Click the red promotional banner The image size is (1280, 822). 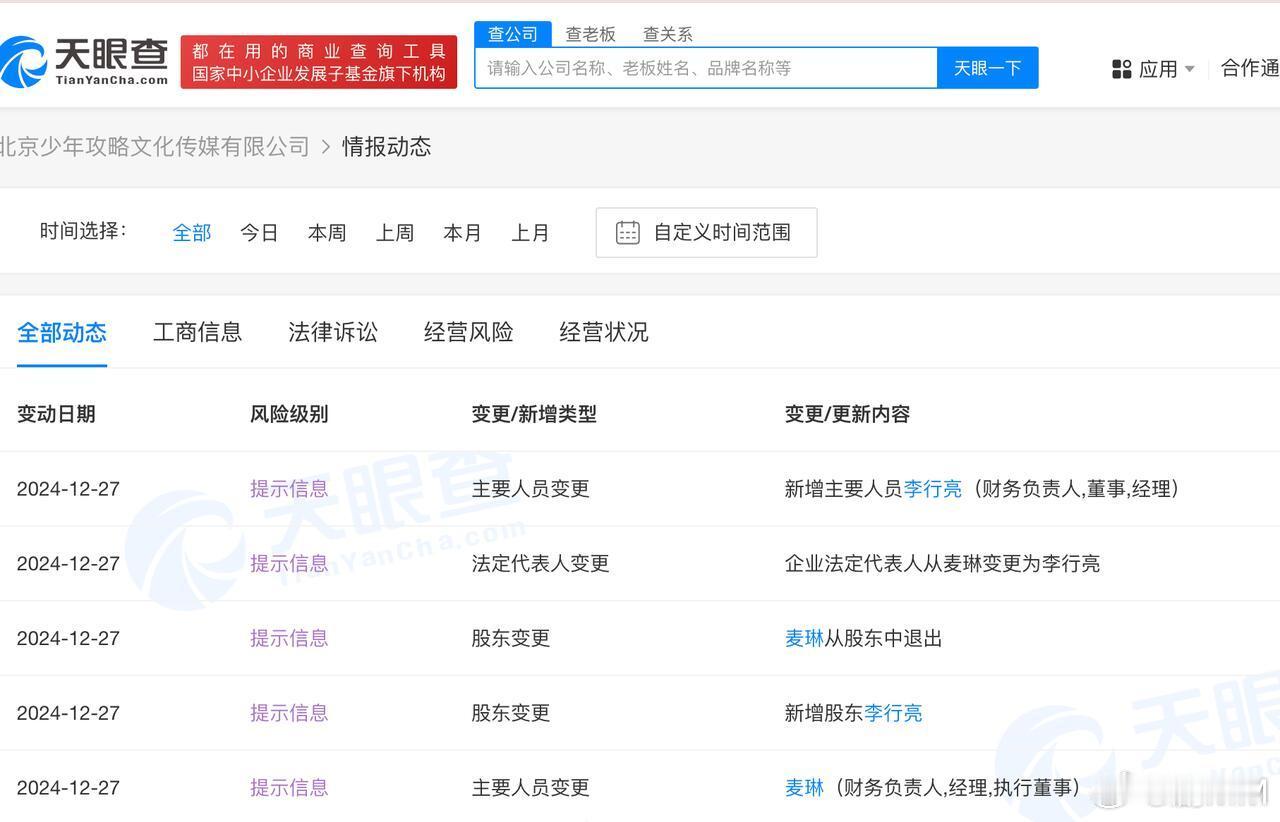point(319,62)
